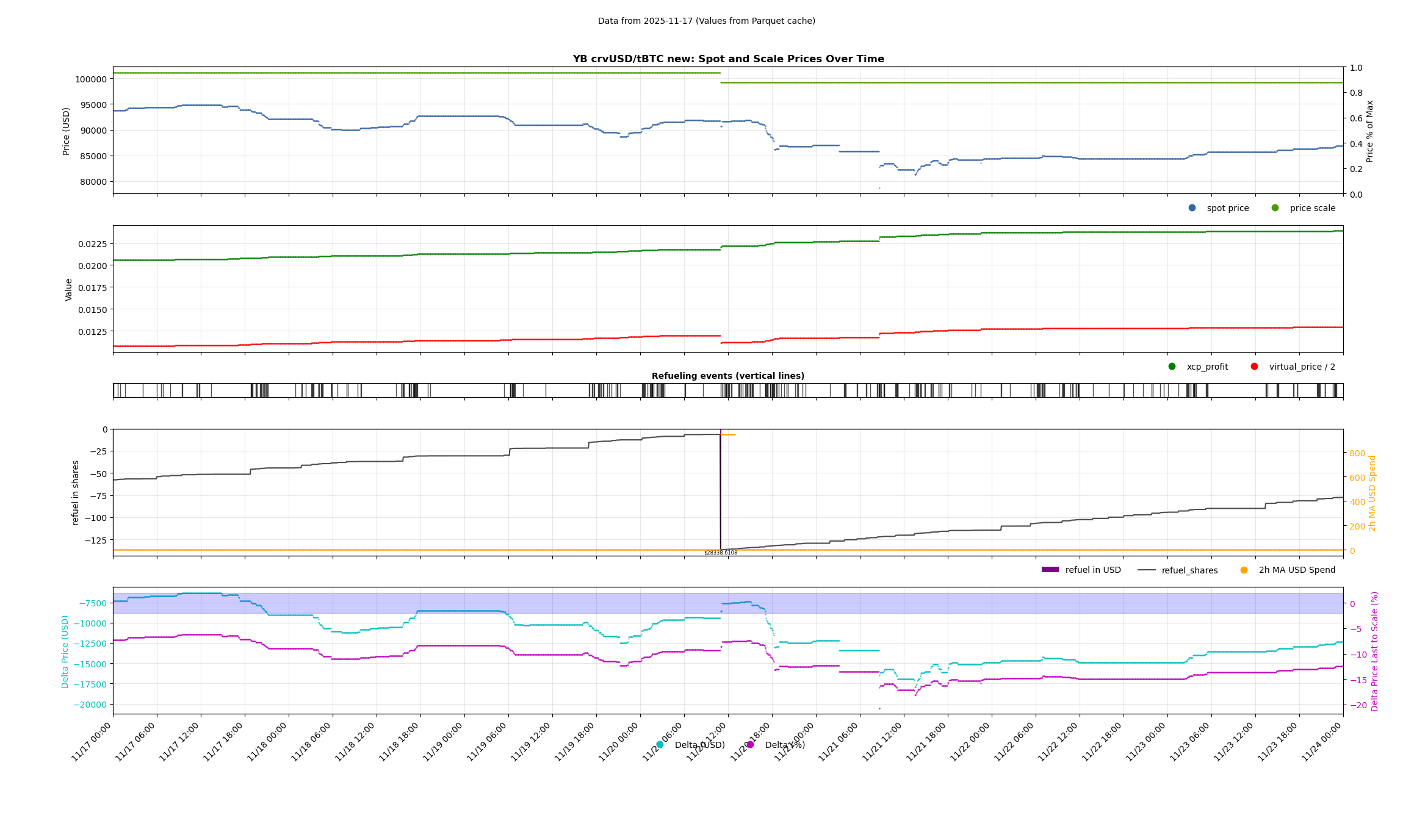1414x840 pixels.
Task: Click the 2h MA USD Spend axis label
Action: click(1373, 493)
